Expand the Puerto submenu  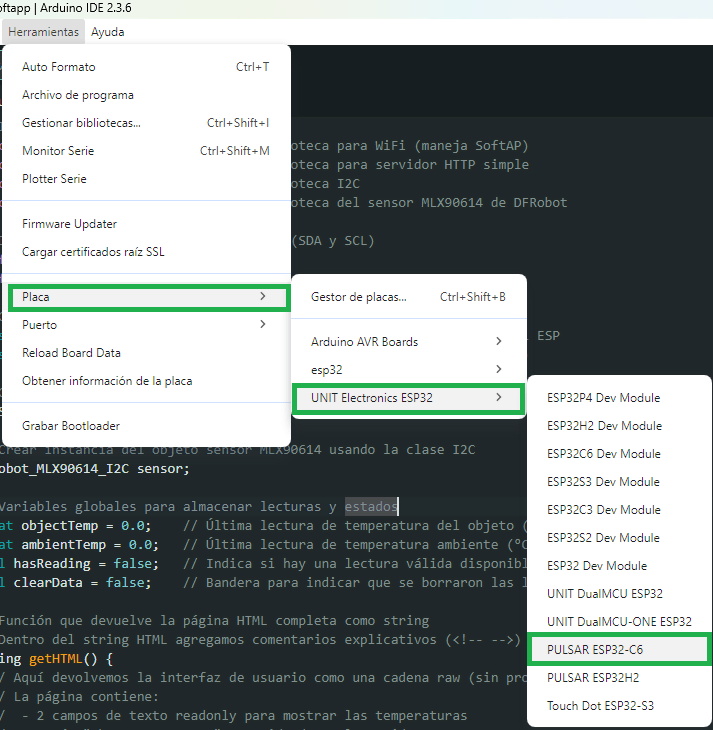coord(146,325)
